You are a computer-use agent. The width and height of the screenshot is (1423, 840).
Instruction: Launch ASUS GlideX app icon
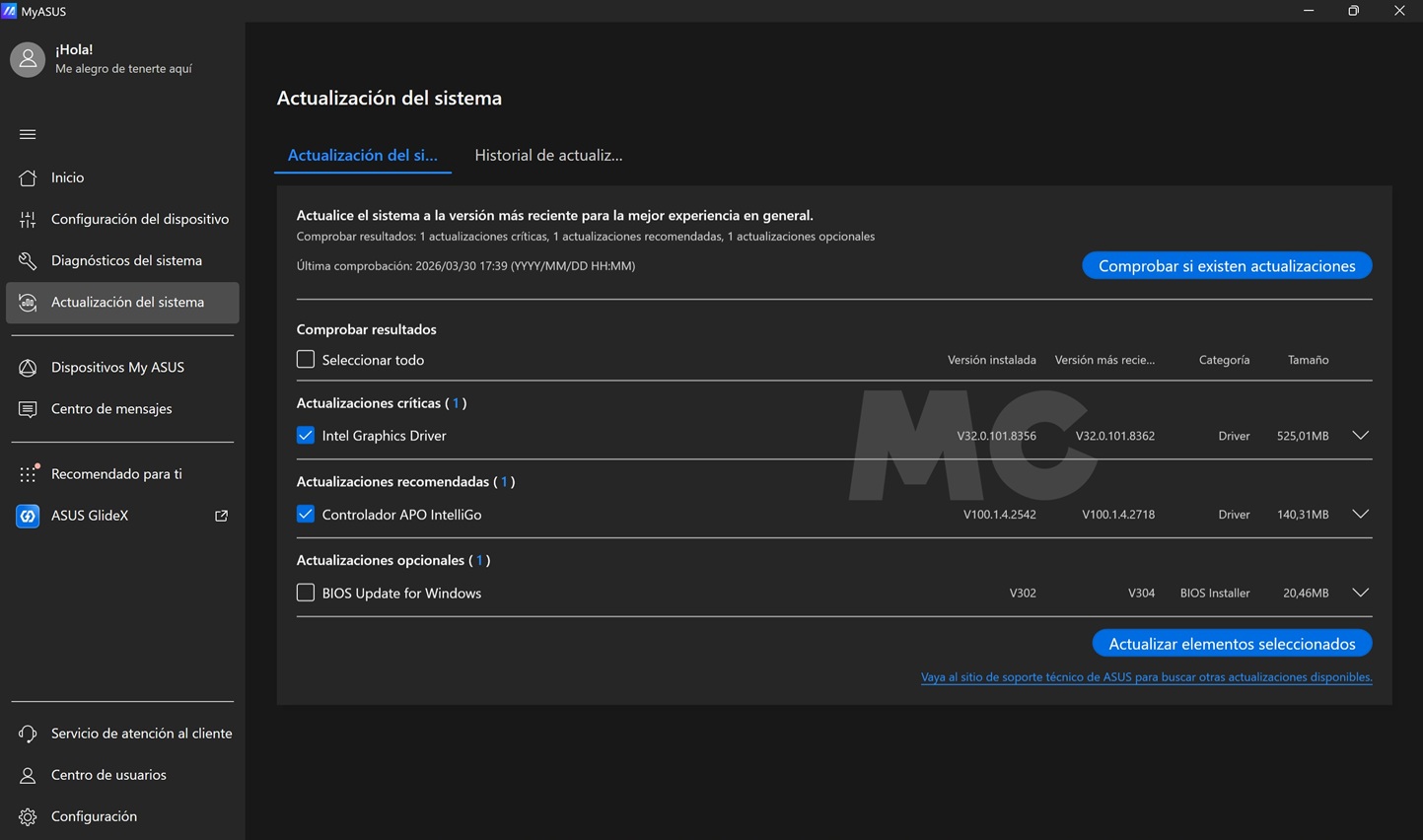28,516
